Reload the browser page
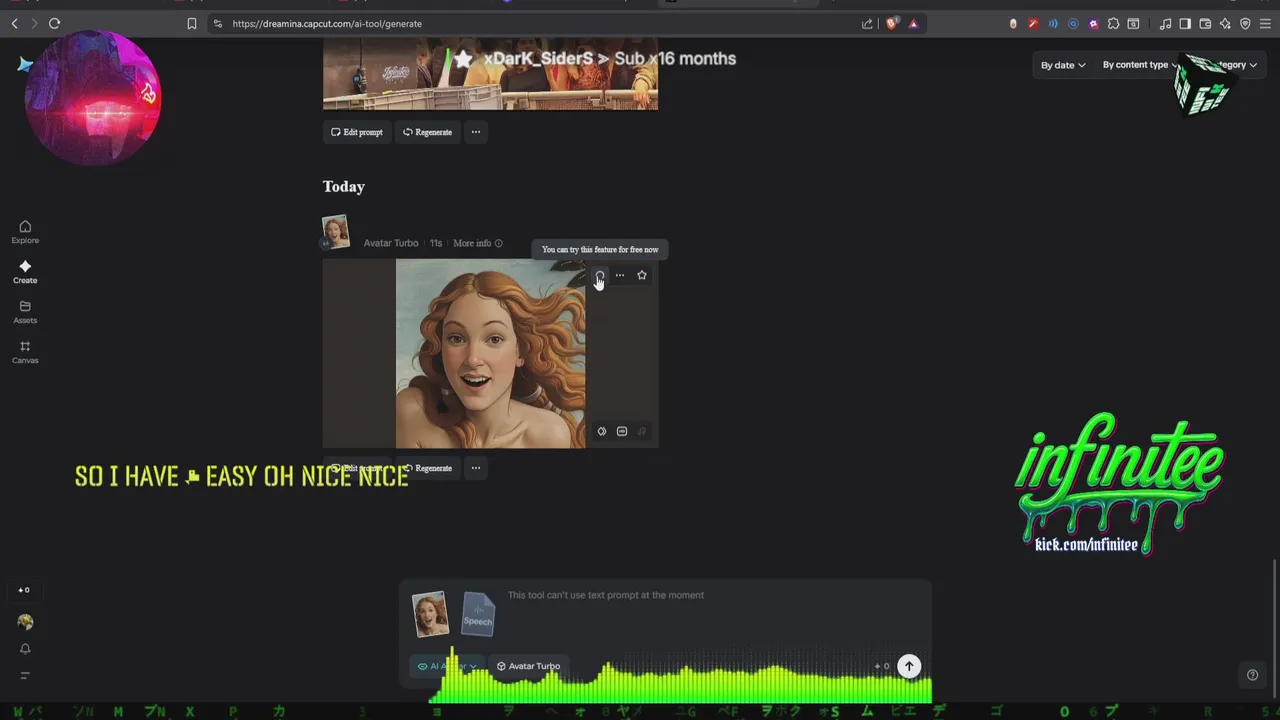 click(x=54, y=23)
